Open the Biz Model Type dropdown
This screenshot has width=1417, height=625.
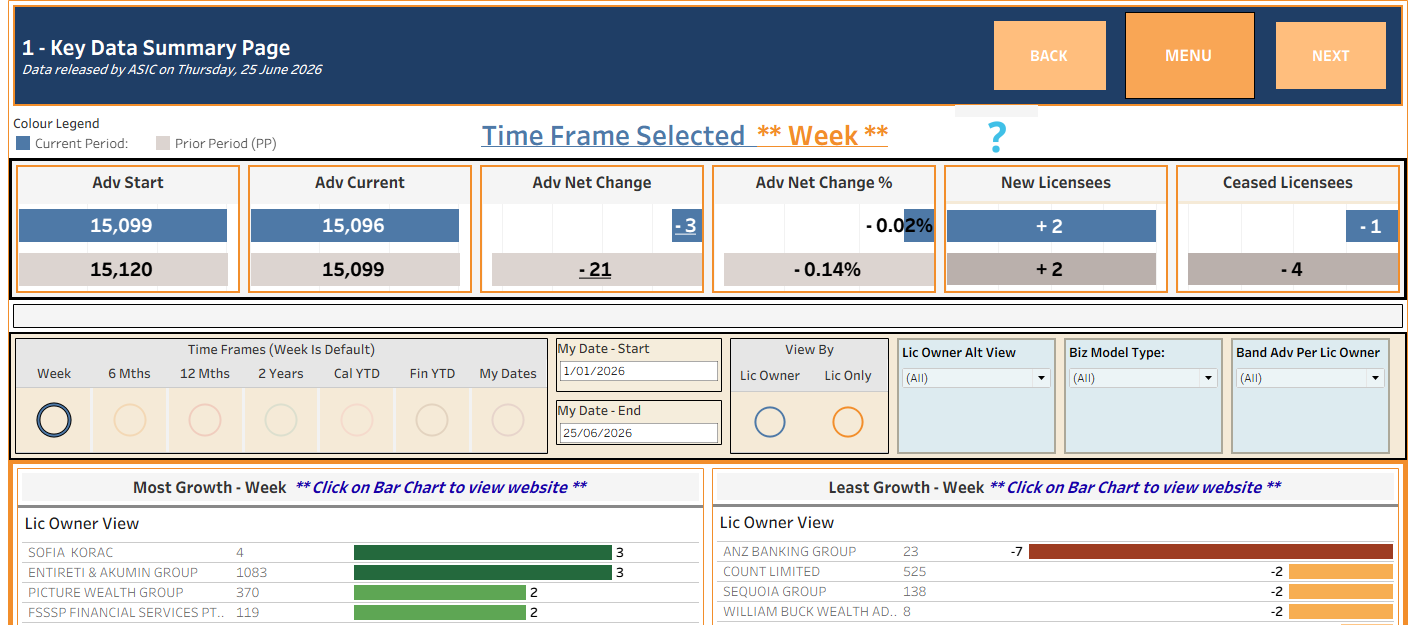[x=1143, y=378]
